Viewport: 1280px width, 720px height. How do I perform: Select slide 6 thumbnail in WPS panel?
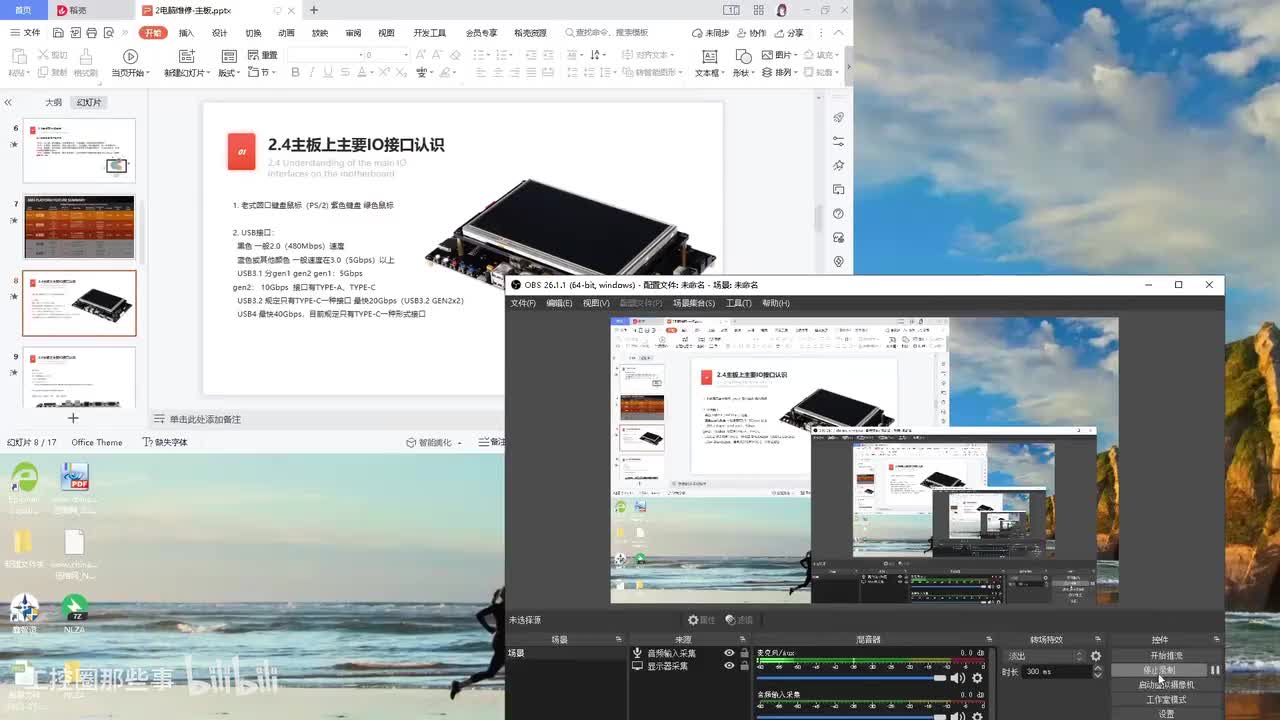coord(79,150)
